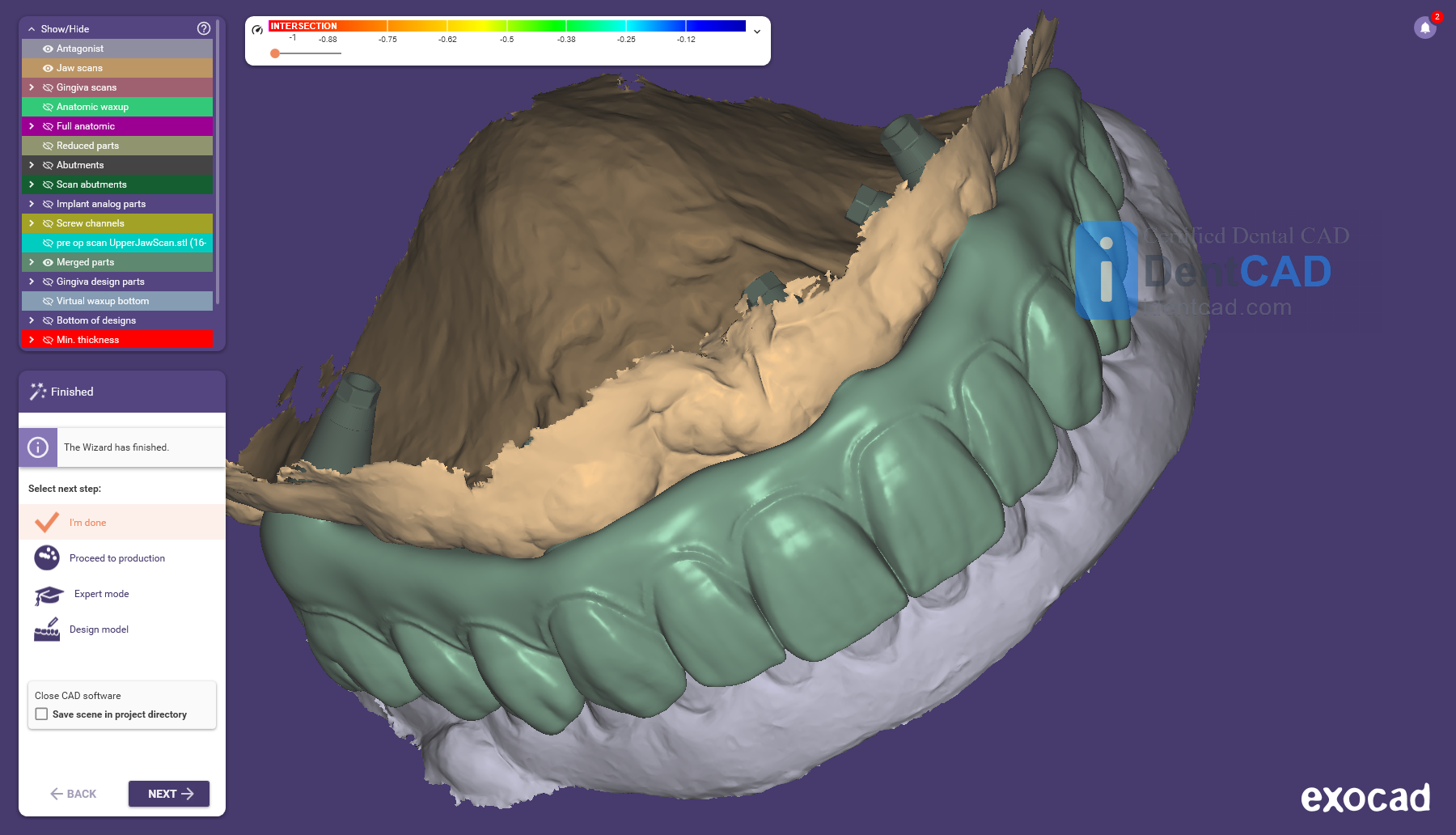Click the notification bell icon
Viewport: 1456px width, 835px height.
click(1425, 28)
